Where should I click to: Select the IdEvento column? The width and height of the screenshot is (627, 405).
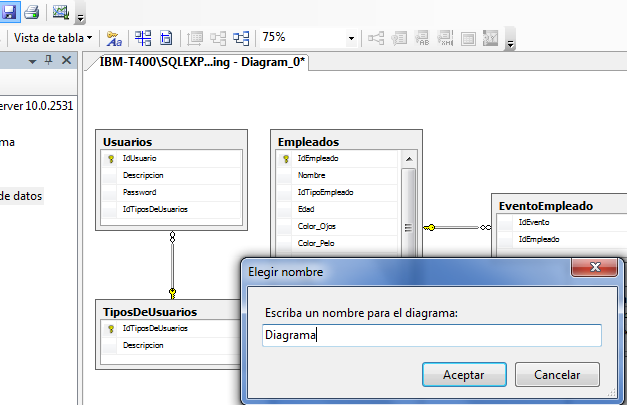click(x=562, y=222)
